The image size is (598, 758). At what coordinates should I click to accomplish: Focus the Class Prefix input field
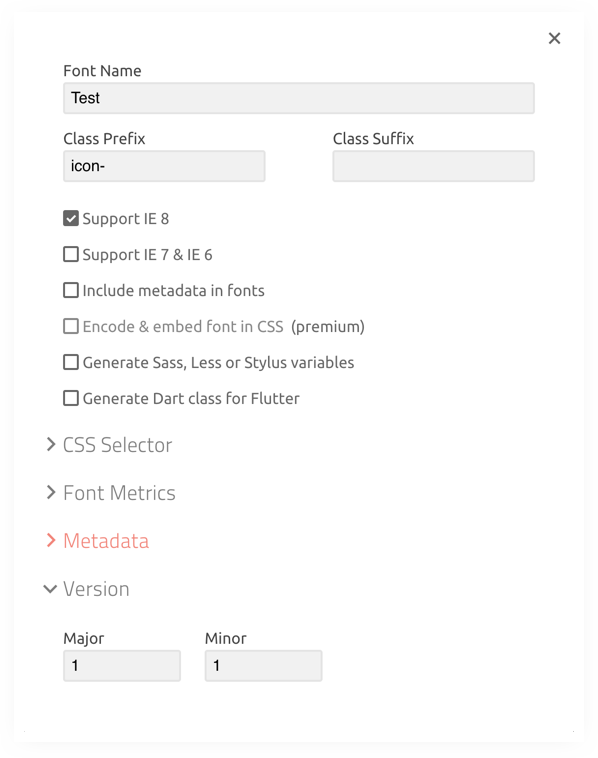tap(164, 166)
